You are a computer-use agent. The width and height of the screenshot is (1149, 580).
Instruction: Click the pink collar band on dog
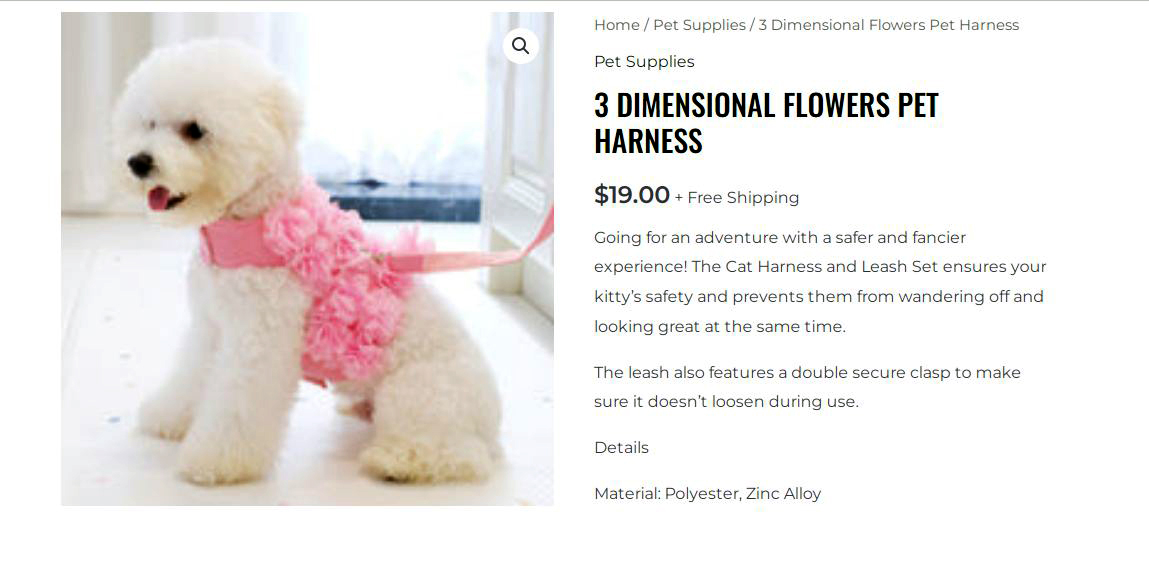pos(234,243)
